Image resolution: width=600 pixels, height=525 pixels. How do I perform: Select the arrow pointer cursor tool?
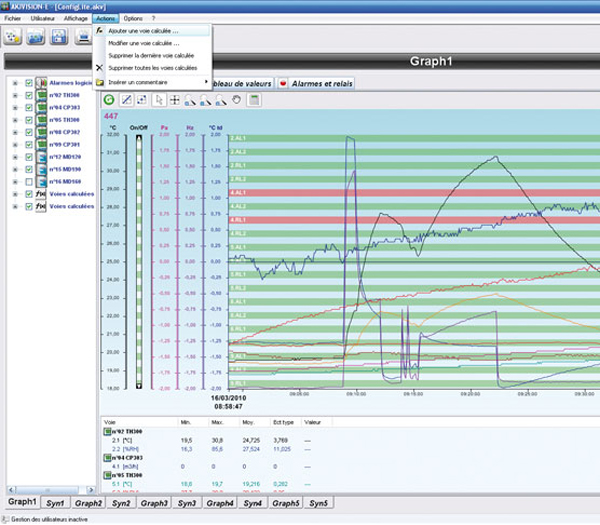click(x=159, y=100)
